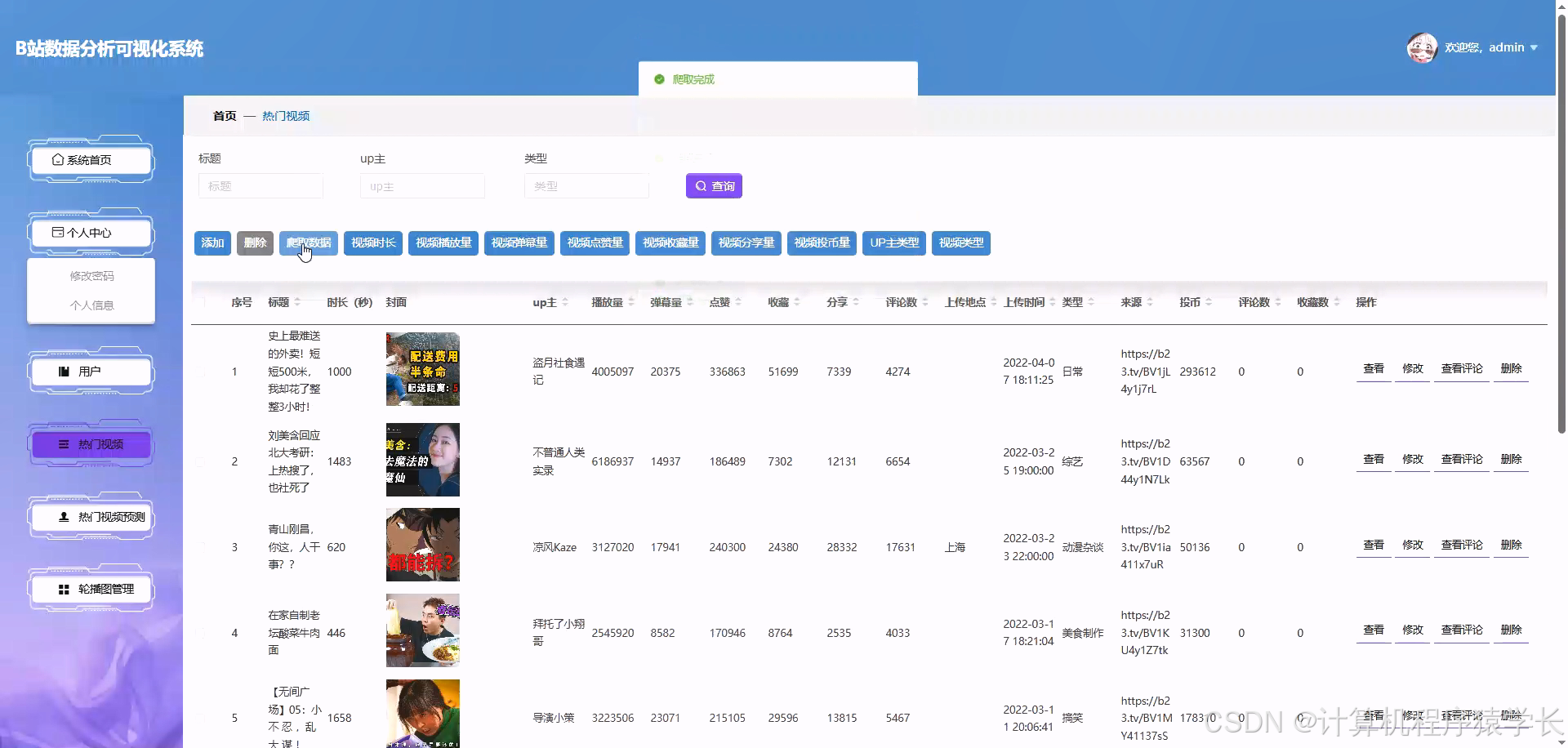Click the 添加 button
Image resolution: width=1568 pixels, height=748 pixels.
pyautogui.click(x=212, y=243)
